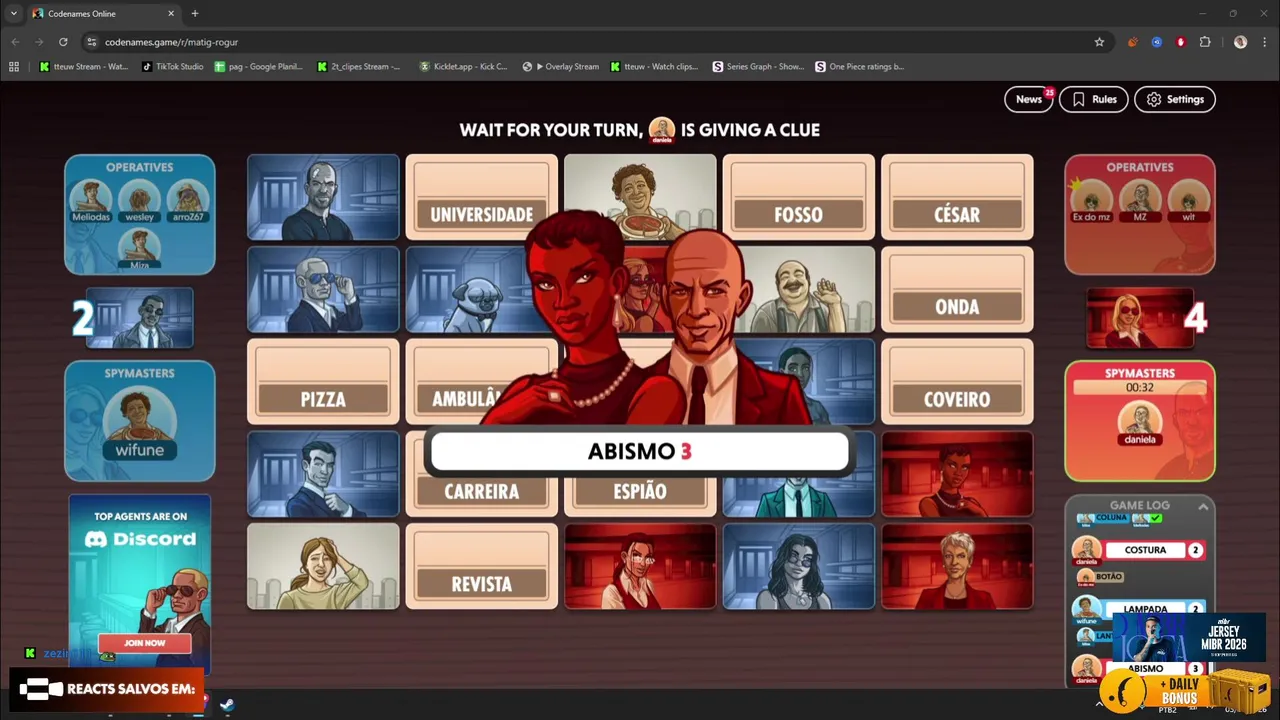This screenshot has height=720, width=1280.
Task: Go forward in browser history
Action: click(x=39, y=42)
